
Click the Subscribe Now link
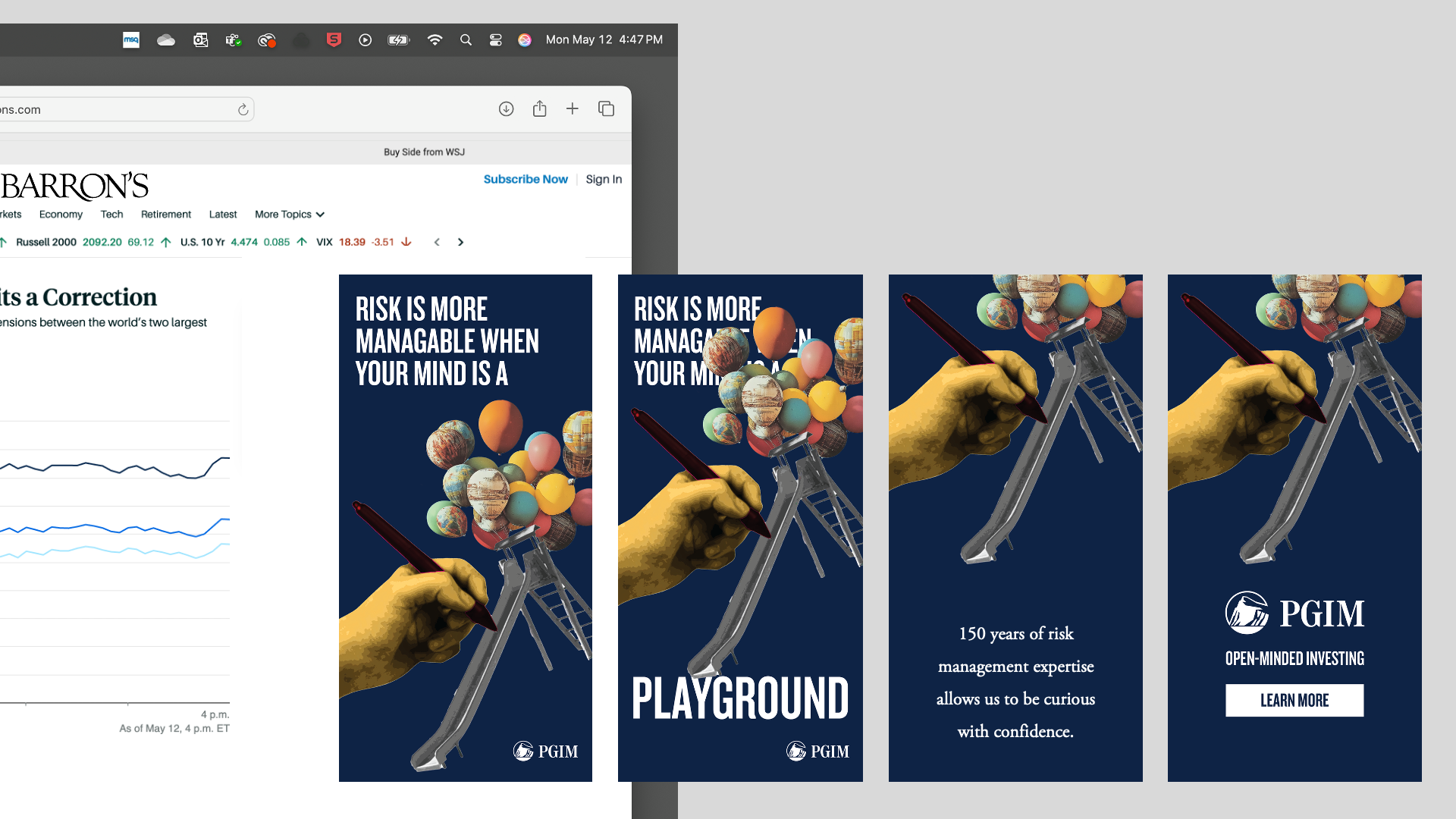pos(526,180)
